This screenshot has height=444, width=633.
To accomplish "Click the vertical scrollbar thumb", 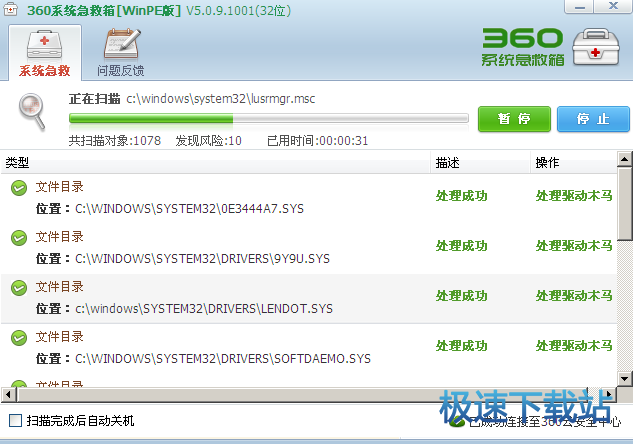I will 625,204.
